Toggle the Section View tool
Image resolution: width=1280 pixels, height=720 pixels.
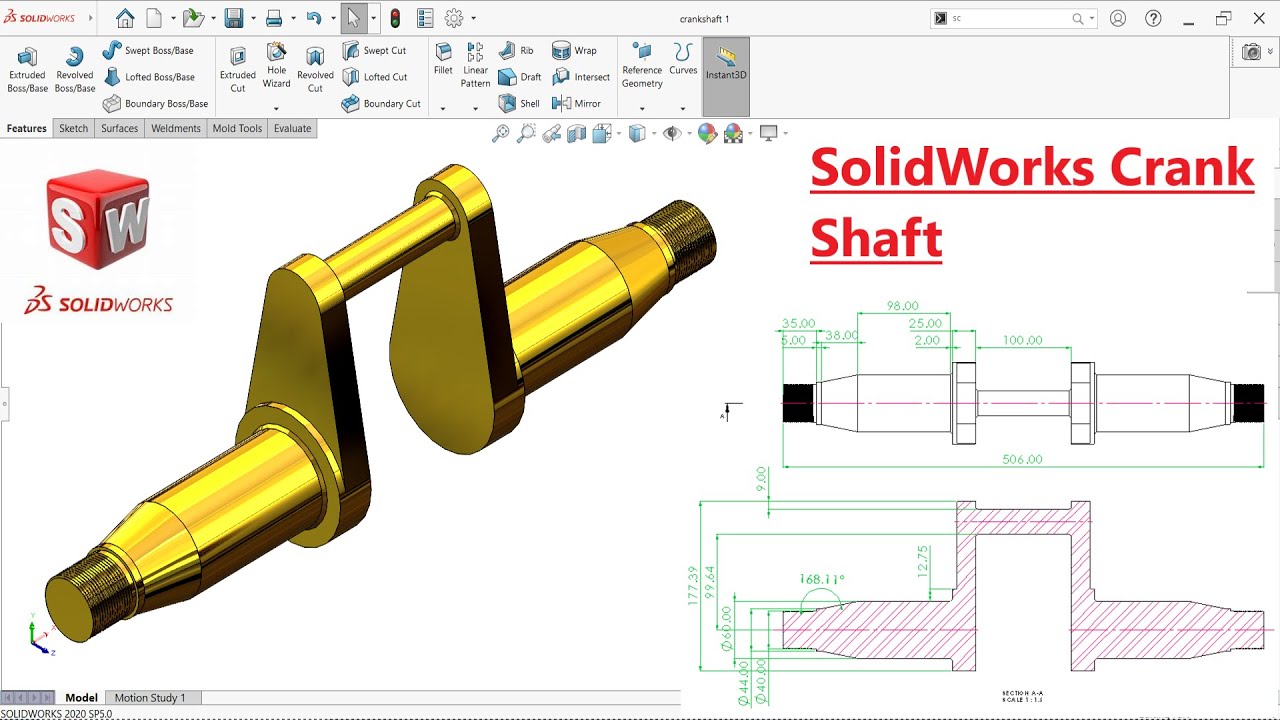[576, 133]
